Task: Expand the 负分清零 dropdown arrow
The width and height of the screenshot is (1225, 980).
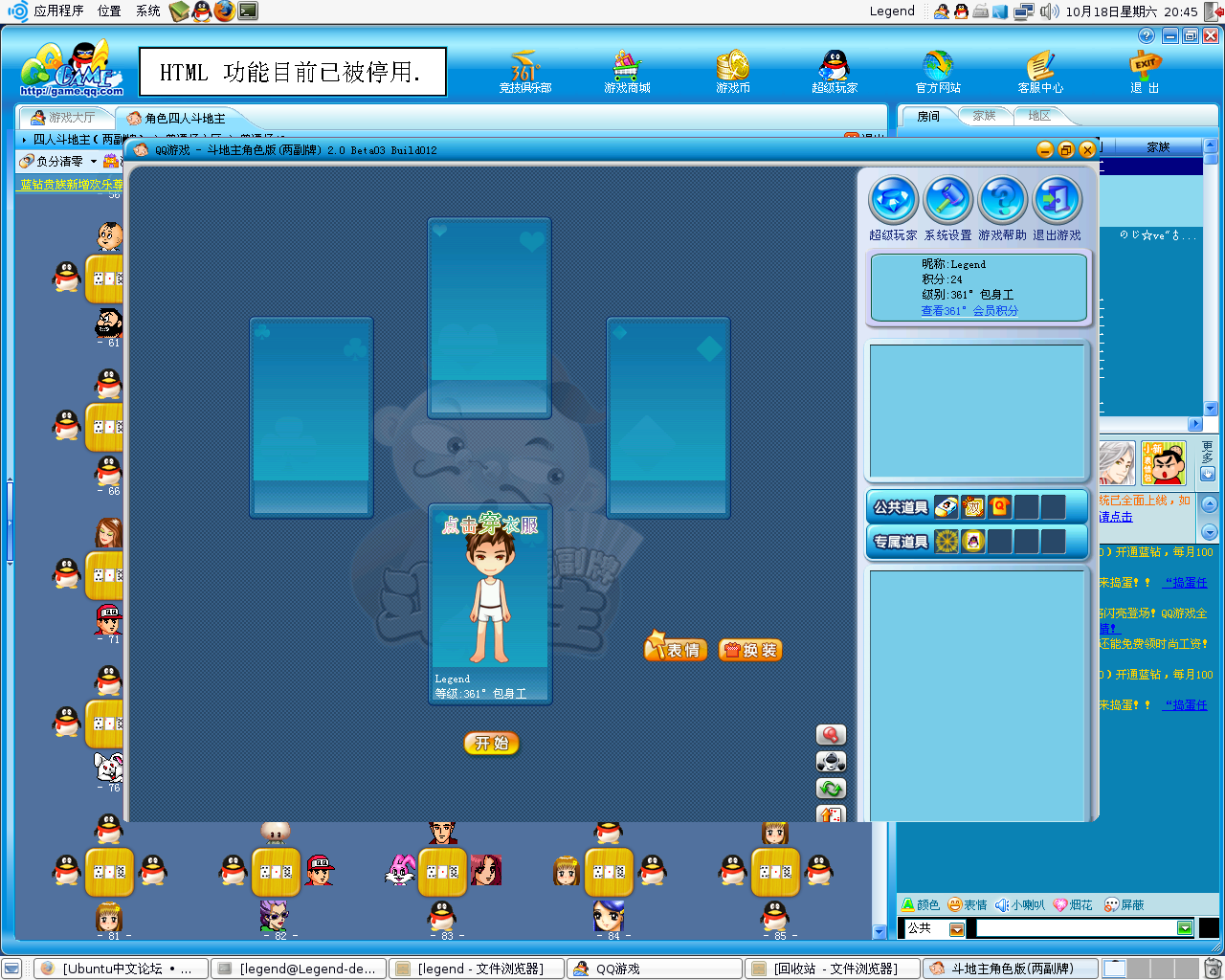Action: [94, 162]
